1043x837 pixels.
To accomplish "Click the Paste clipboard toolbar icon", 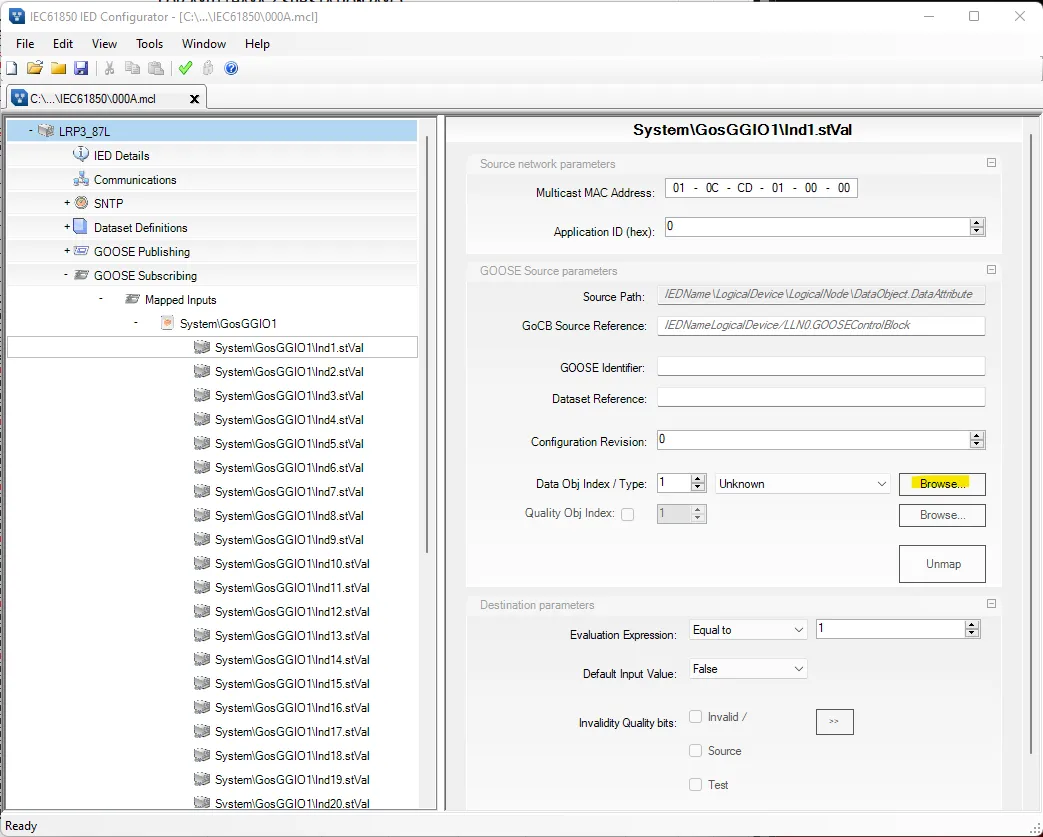I will [156, 68].
